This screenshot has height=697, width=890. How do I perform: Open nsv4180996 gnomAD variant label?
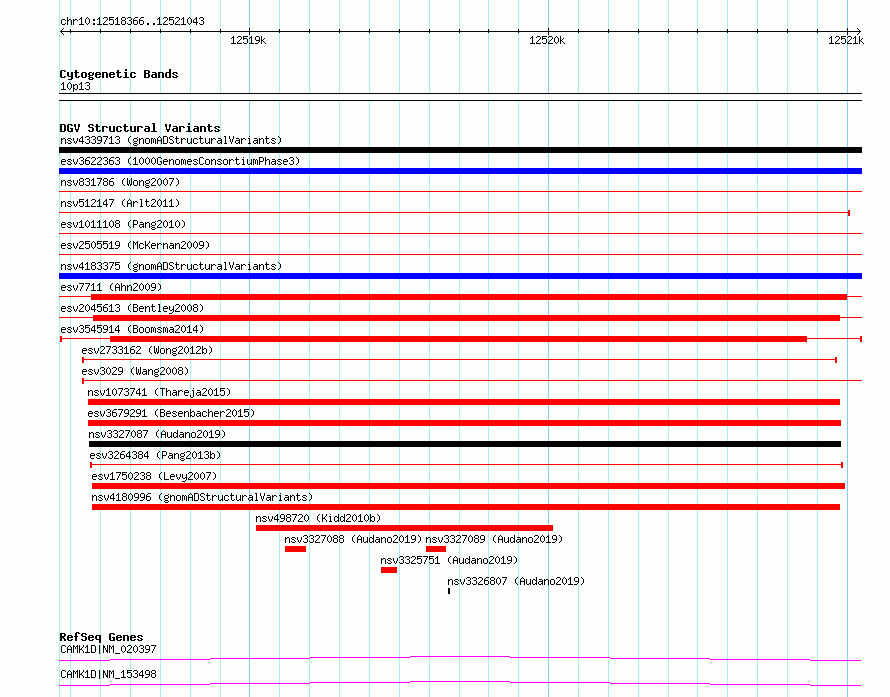tap(202, 497)
